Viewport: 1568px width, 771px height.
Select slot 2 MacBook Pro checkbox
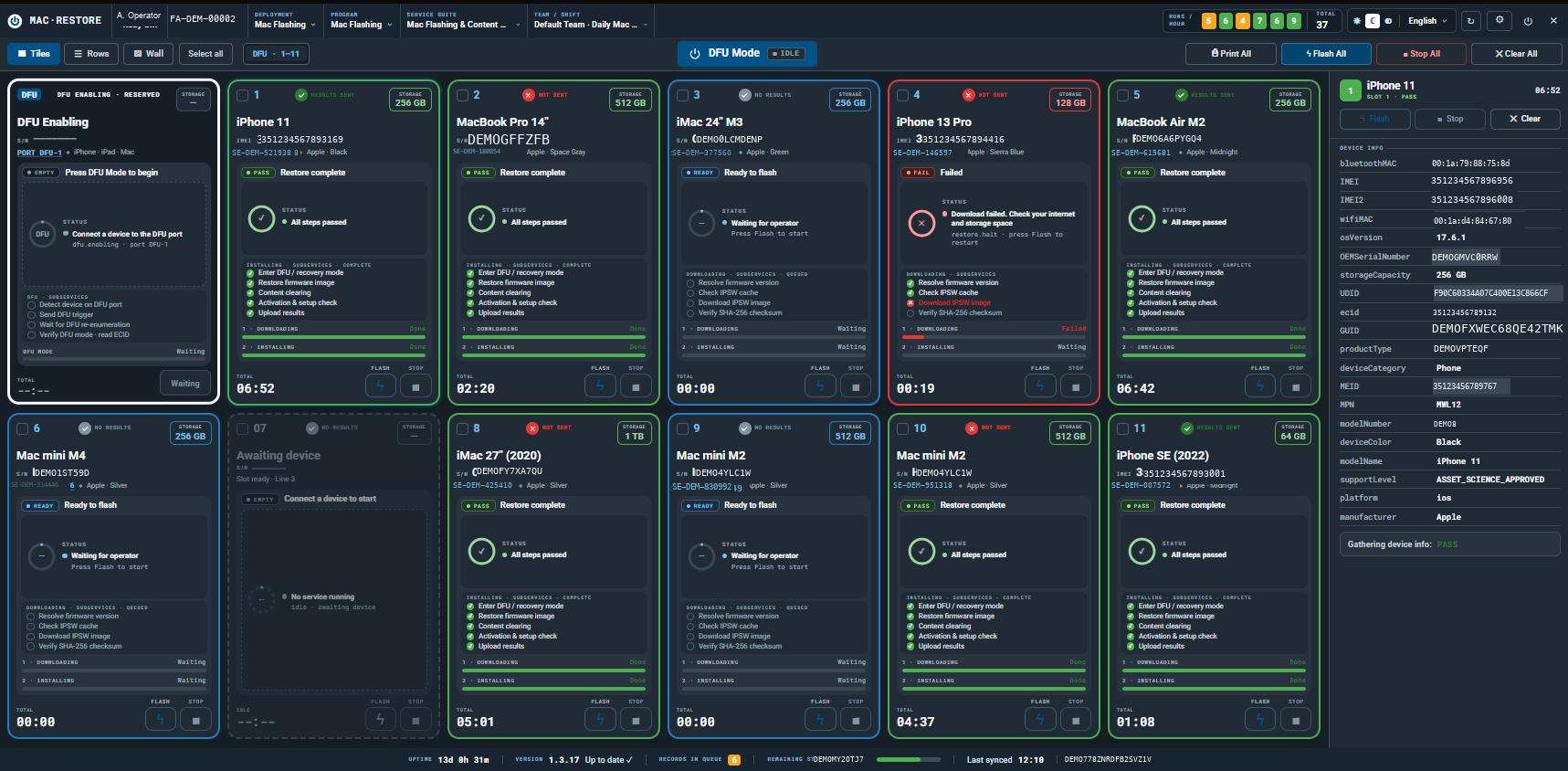pyautogui.click(x=463, y=95)
